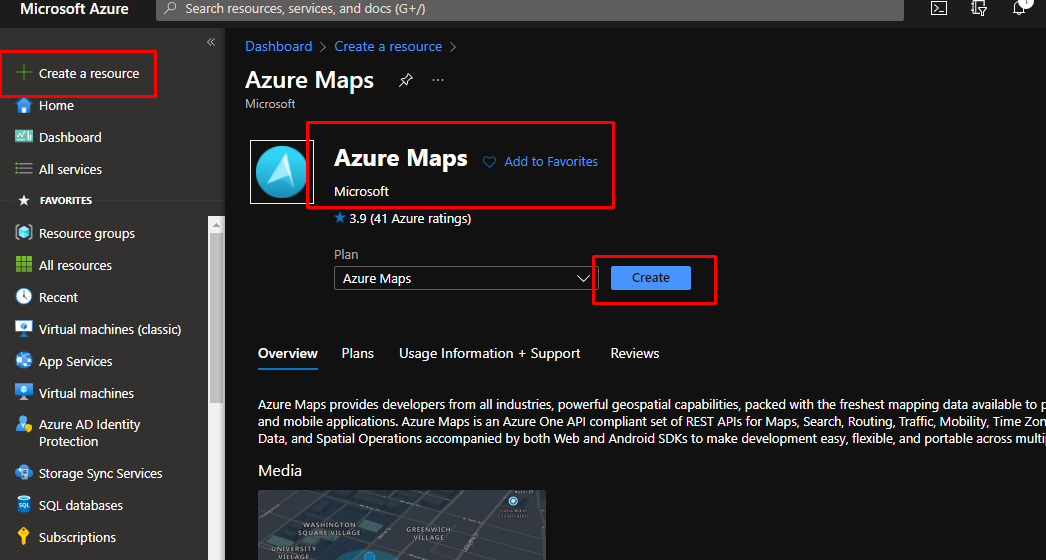Open Dashboard in the sidebar
The image size is (1046, 560).
[x=70, y=137]
